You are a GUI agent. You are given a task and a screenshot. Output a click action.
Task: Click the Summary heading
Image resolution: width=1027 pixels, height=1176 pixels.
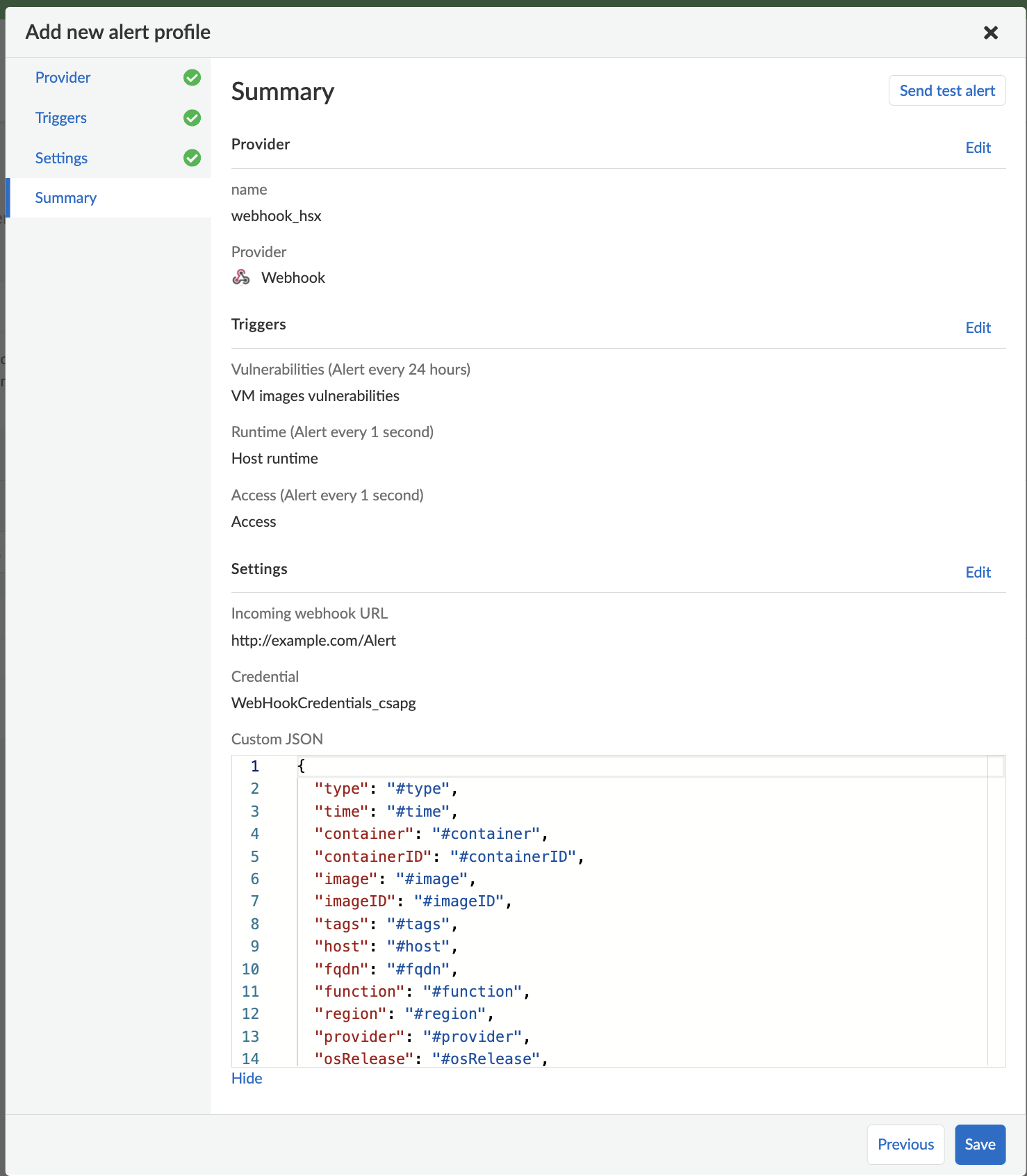pyautogui.click(x=283, y=91)
